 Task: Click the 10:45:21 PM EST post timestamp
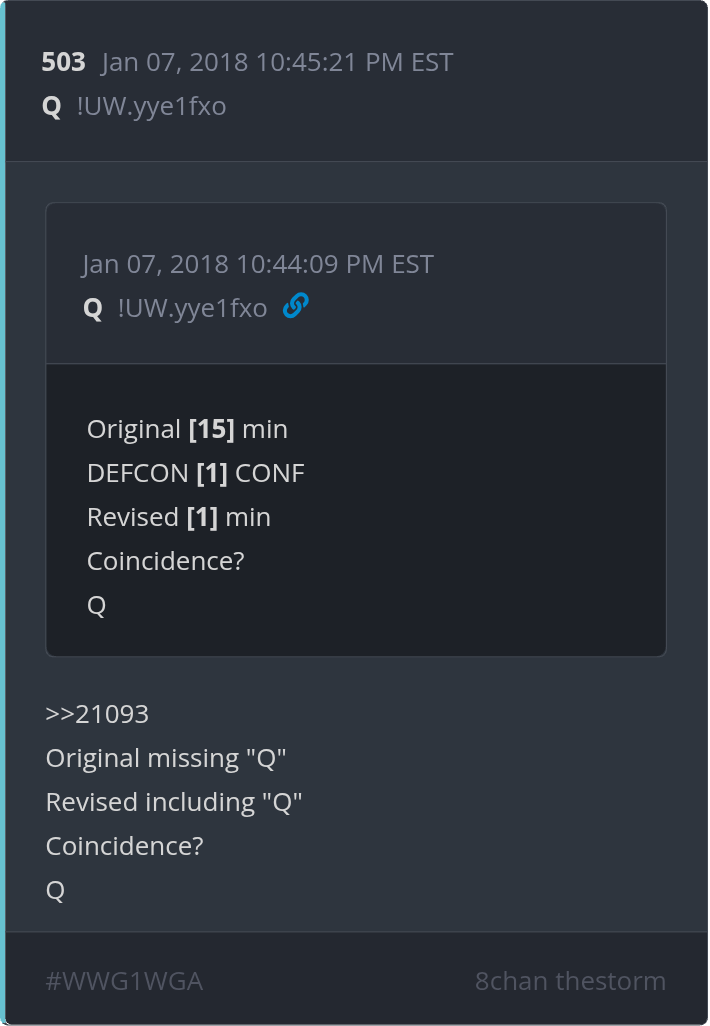pos(277,62)
